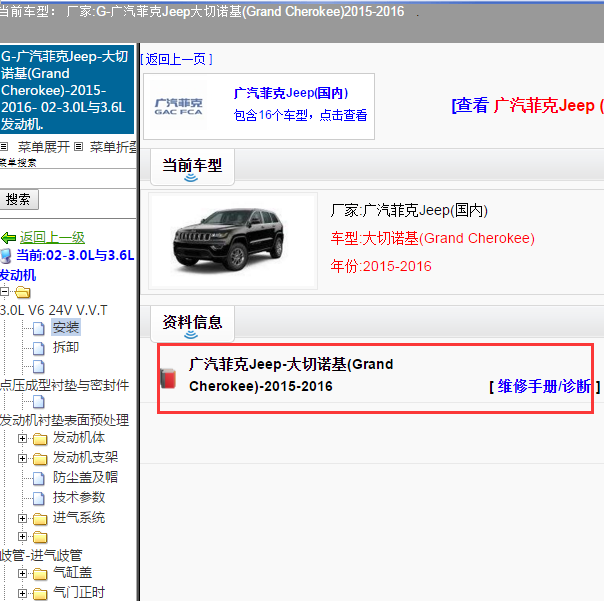This screenshot has width=604, height=601.
Task: Collapse the 3.0L V6 24V V.V.T node
Action: [4, 292]
